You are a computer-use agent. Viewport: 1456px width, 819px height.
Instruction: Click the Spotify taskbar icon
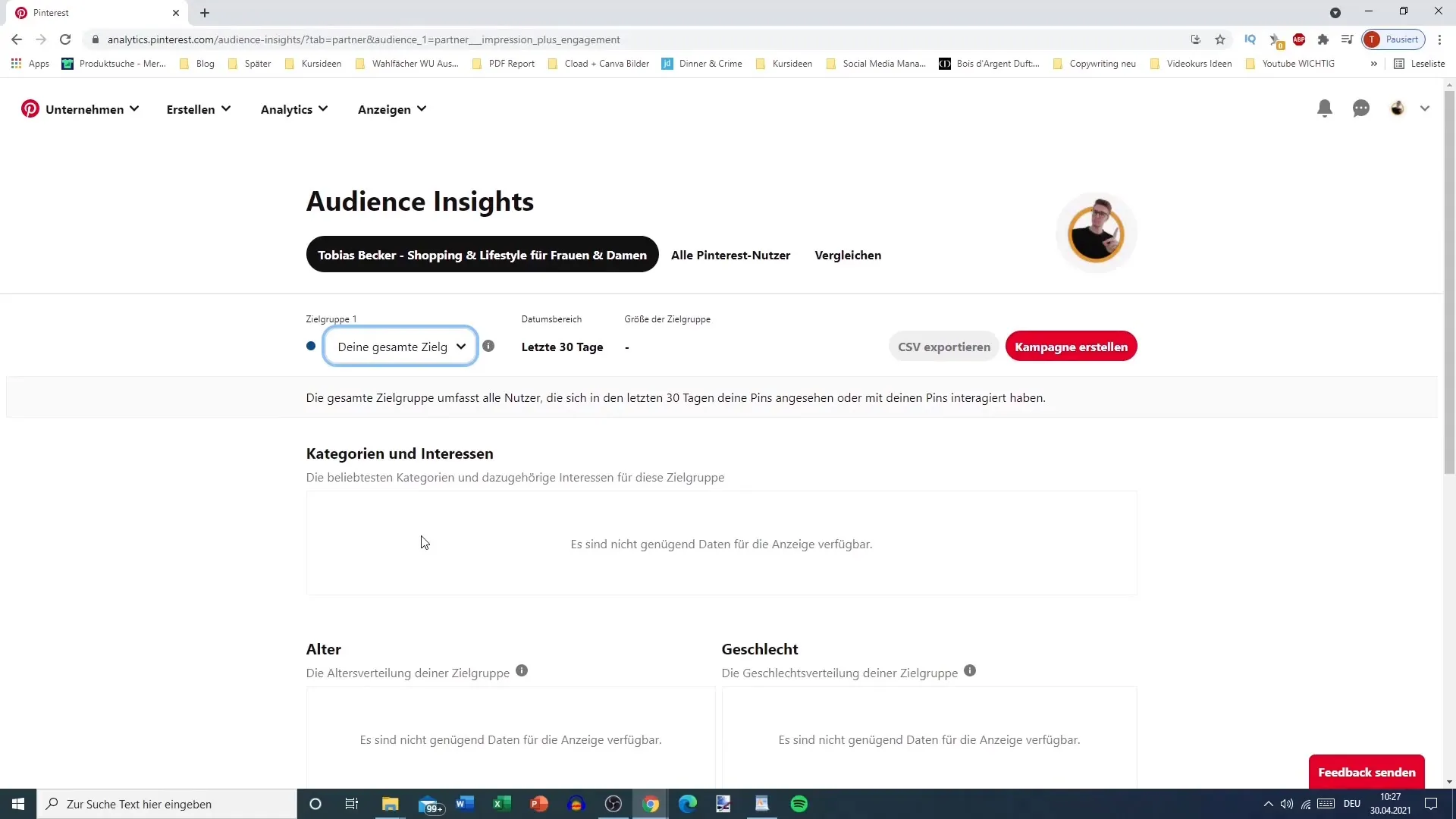(x=801, y=804)
